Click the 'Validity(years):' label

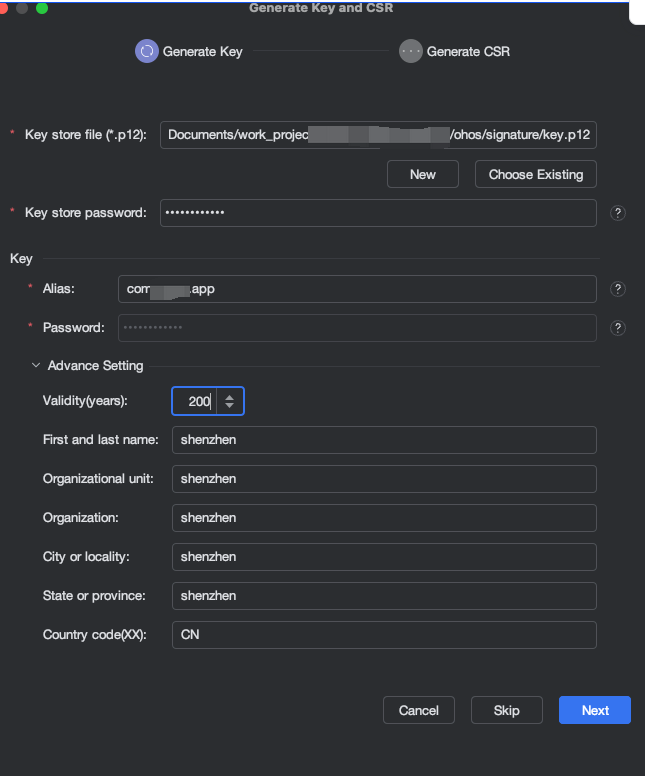[x=85, y=401]
